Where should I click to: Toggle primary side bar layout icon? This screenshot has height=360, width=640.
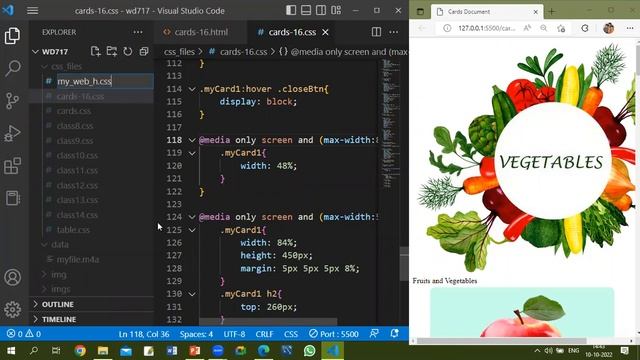pyautogui.click(x=291, y=11)
